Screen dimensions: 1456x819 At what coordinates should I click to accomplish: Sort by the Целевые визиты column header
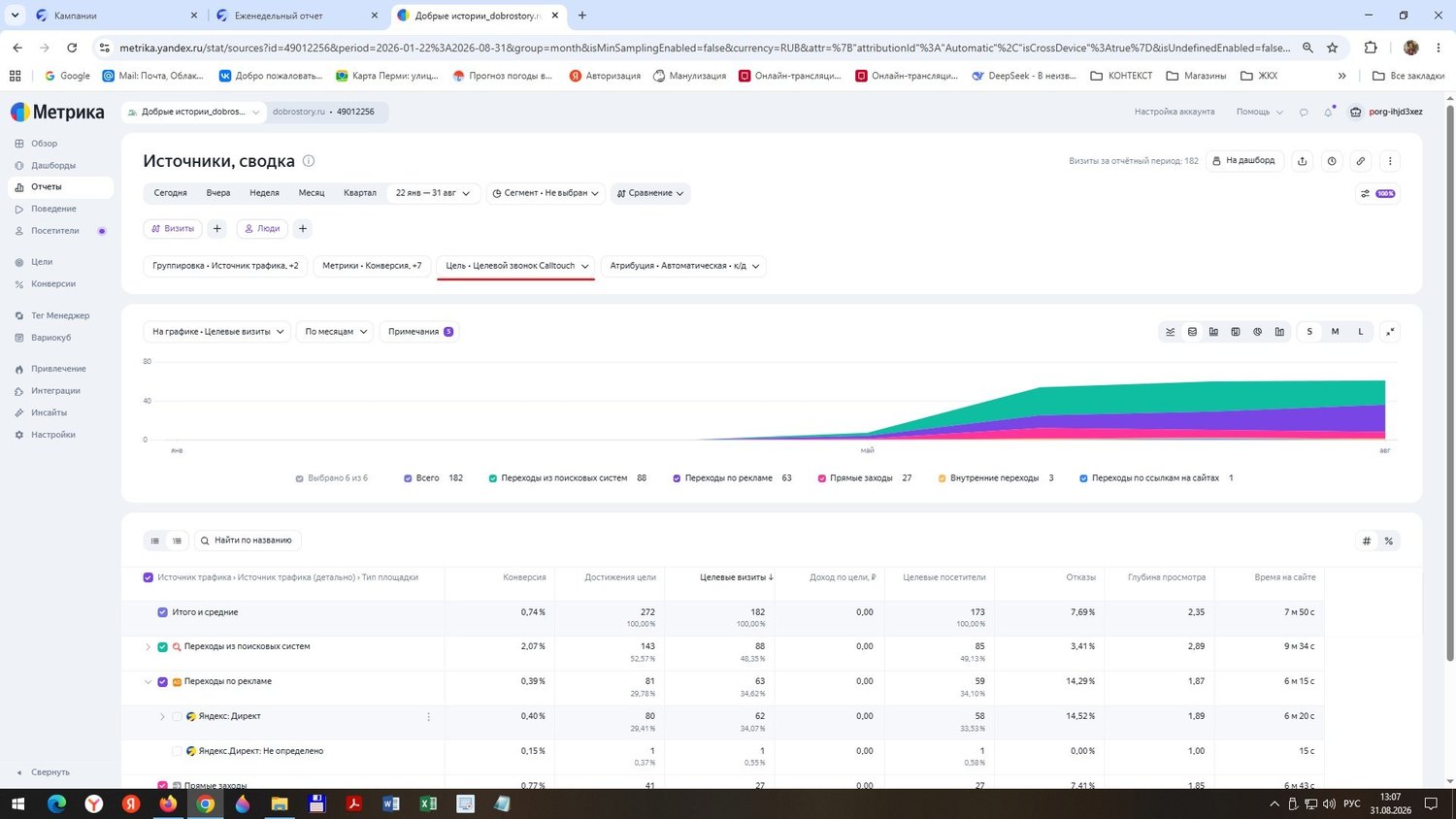(737, 577)
